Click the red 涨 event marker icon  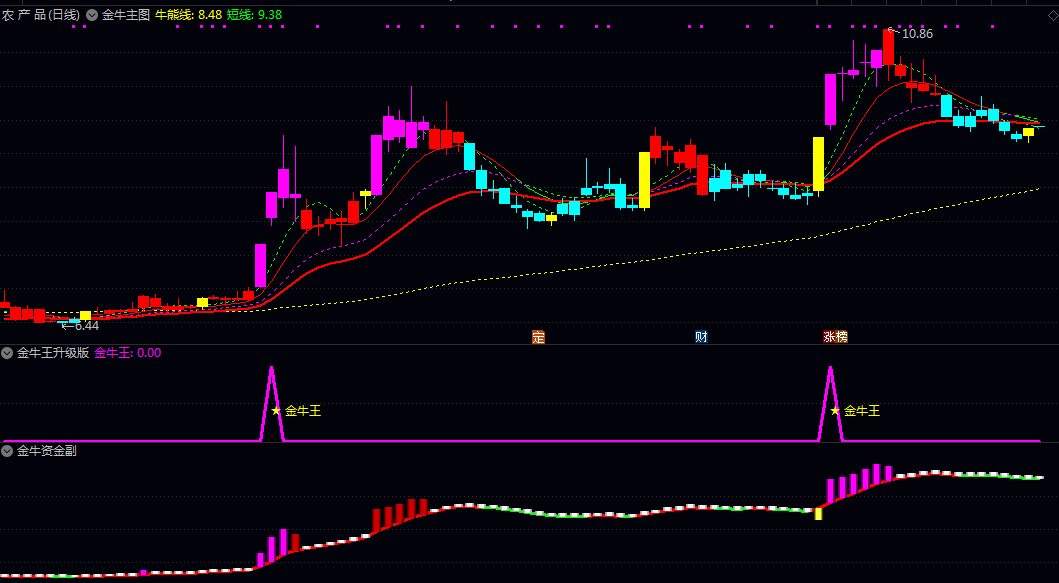click(829, 336)
